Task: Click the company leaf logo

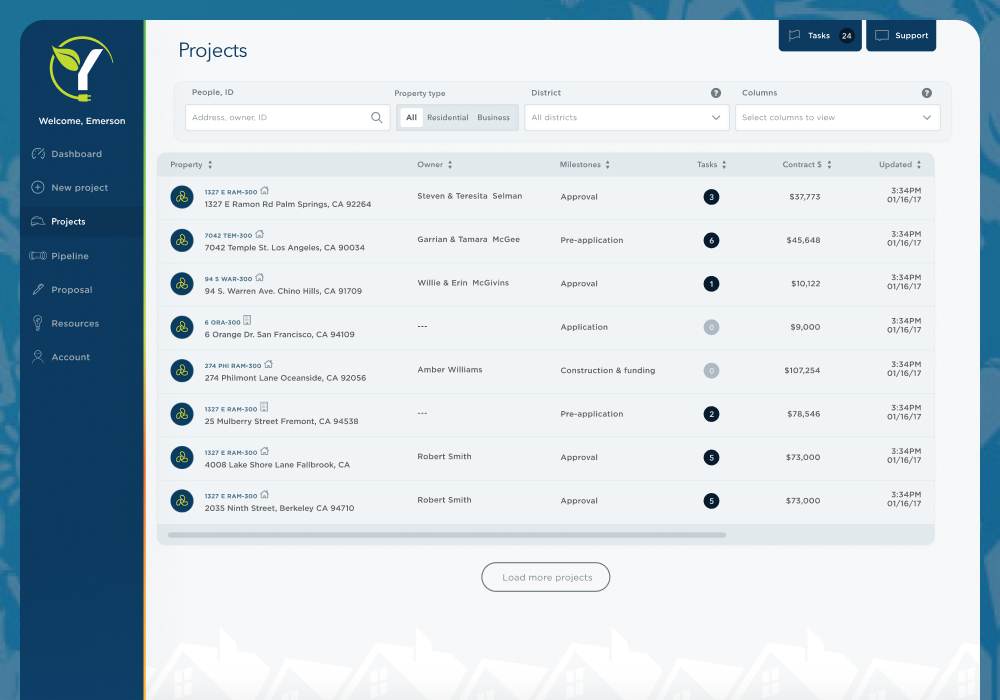Action: 82,70
